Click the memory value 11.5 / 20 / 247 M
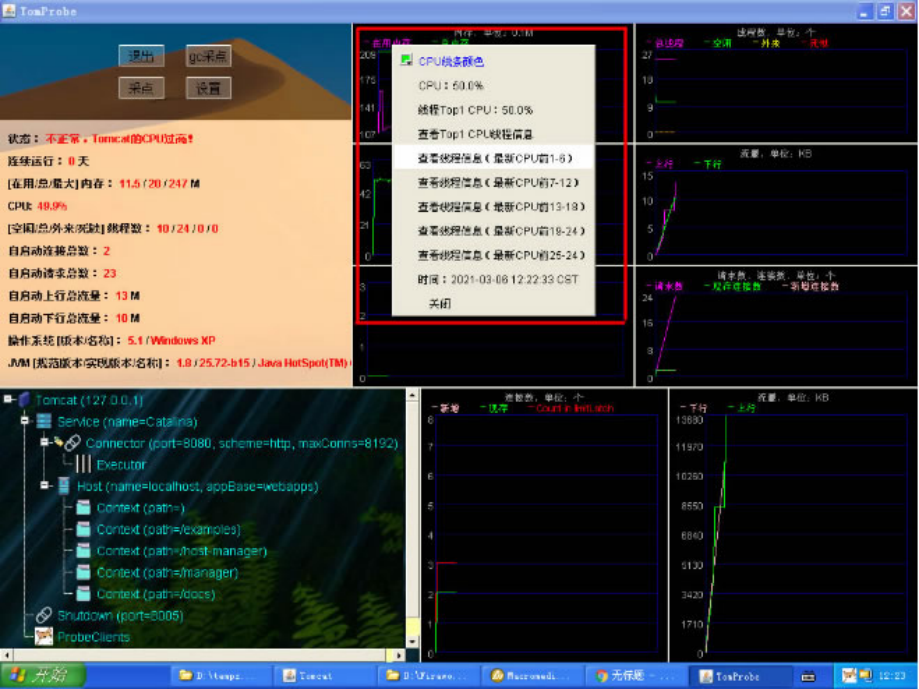The height and width of the screenshot is (689, 919). tap(159, 183)
